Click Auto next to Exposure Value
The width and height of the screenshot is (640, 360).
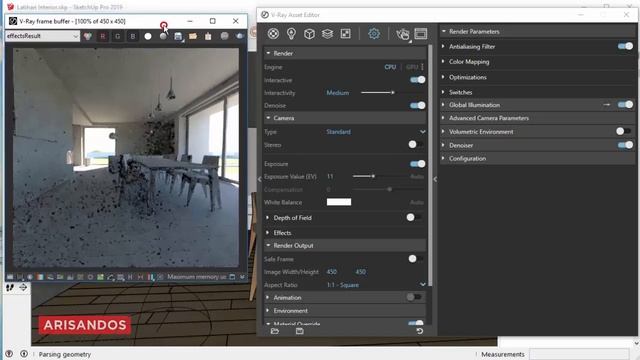[x=417, y=177]
